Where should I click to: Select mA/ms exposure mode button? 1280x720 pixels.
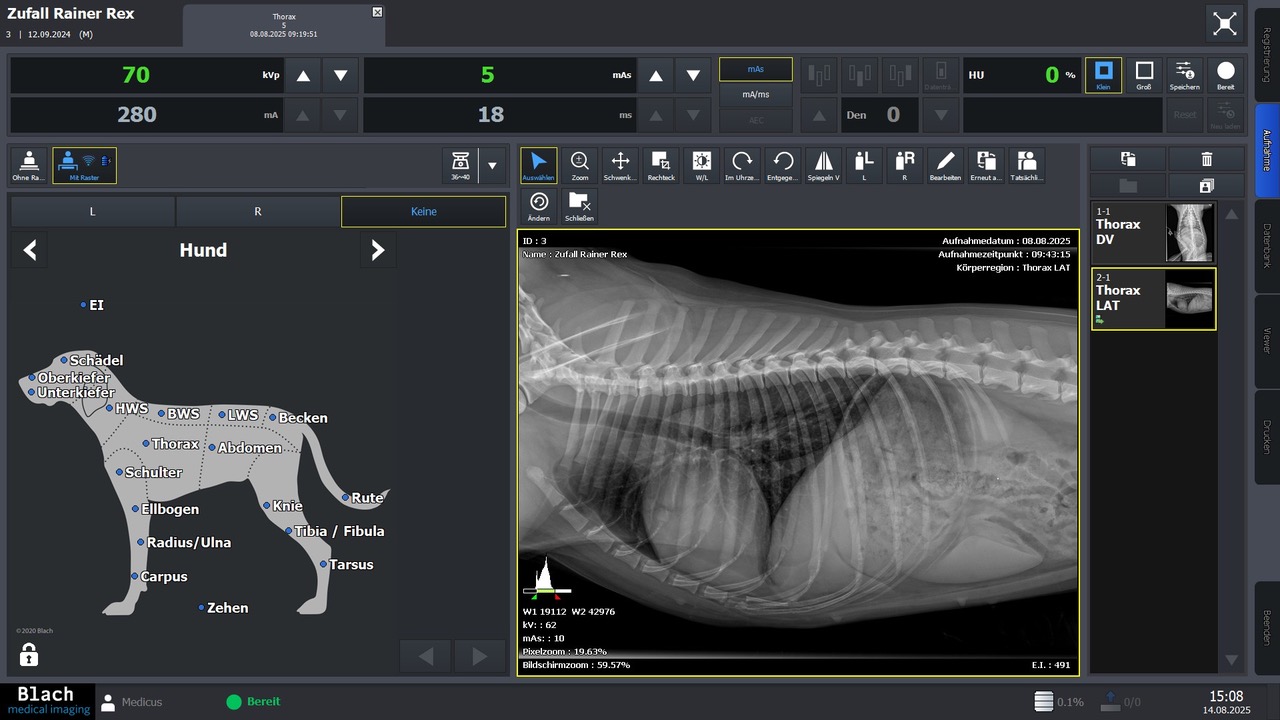[x=755, y=95]
